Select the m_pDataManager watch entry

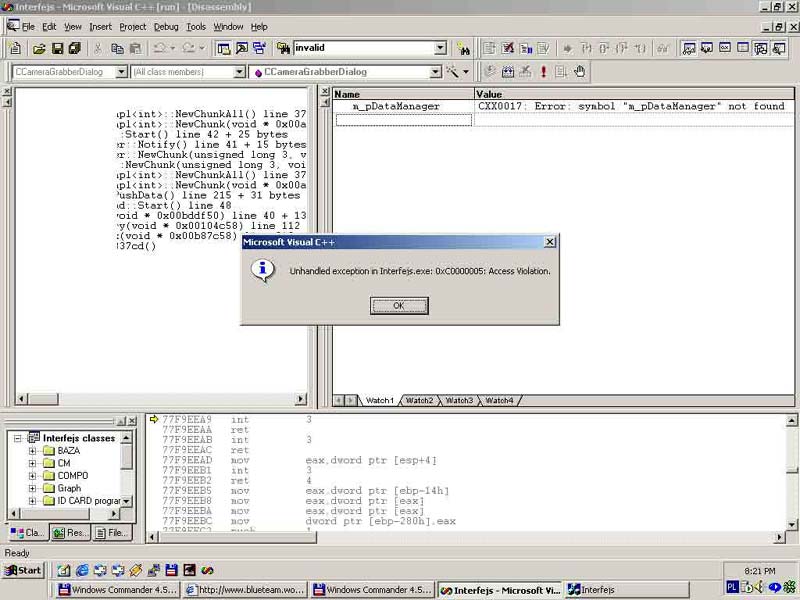[x=396, y=107]
